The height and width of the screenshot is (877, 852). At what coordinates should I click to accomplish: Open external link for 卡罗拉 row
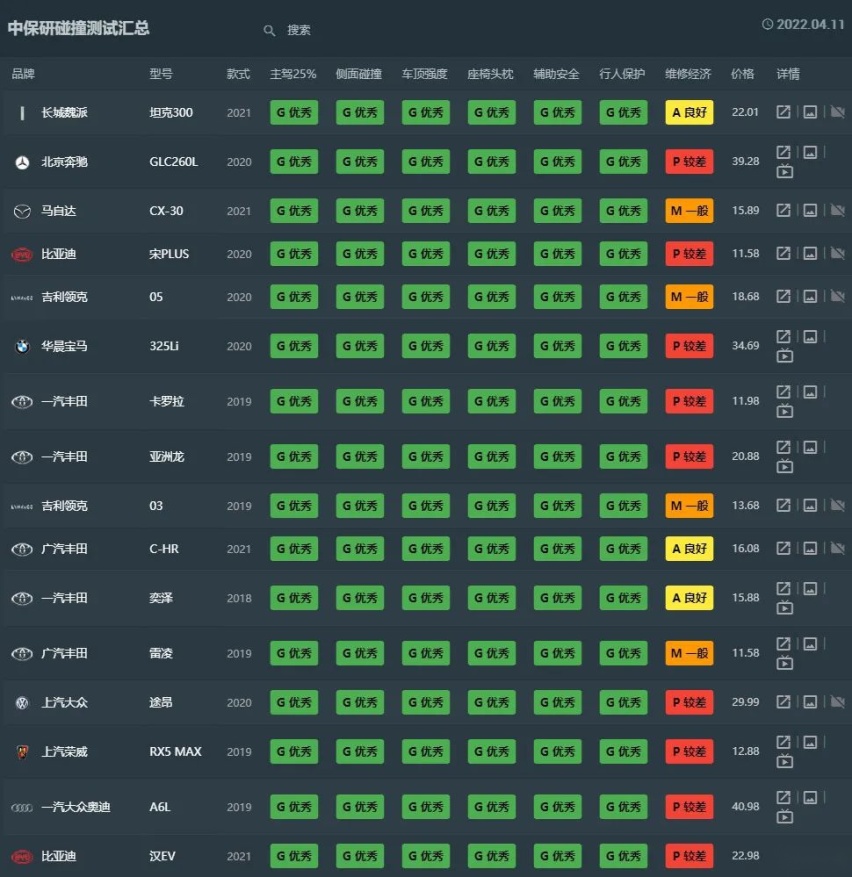coord(783,392)
